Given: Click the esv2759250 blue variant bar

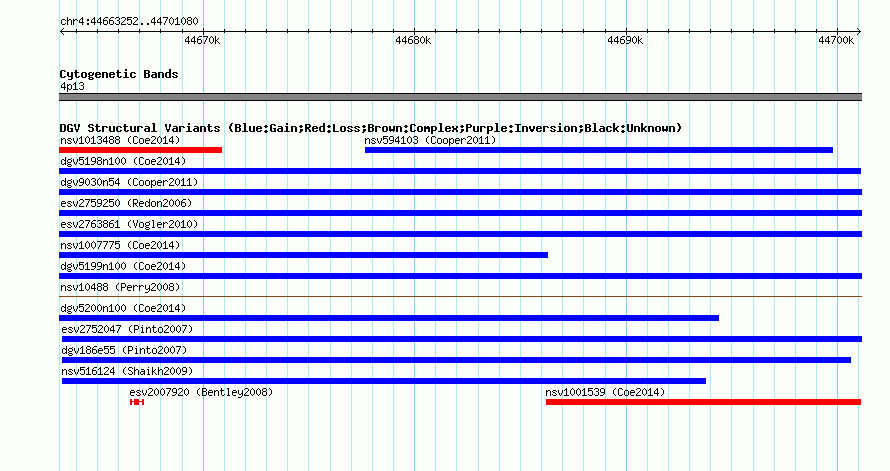Looking at the screenshot, I should pos(460,213).
